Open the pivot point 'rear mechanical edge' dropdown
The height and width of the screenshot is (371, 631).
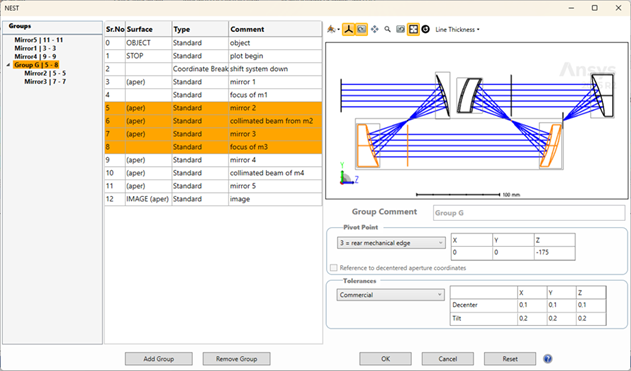(391, 243)
